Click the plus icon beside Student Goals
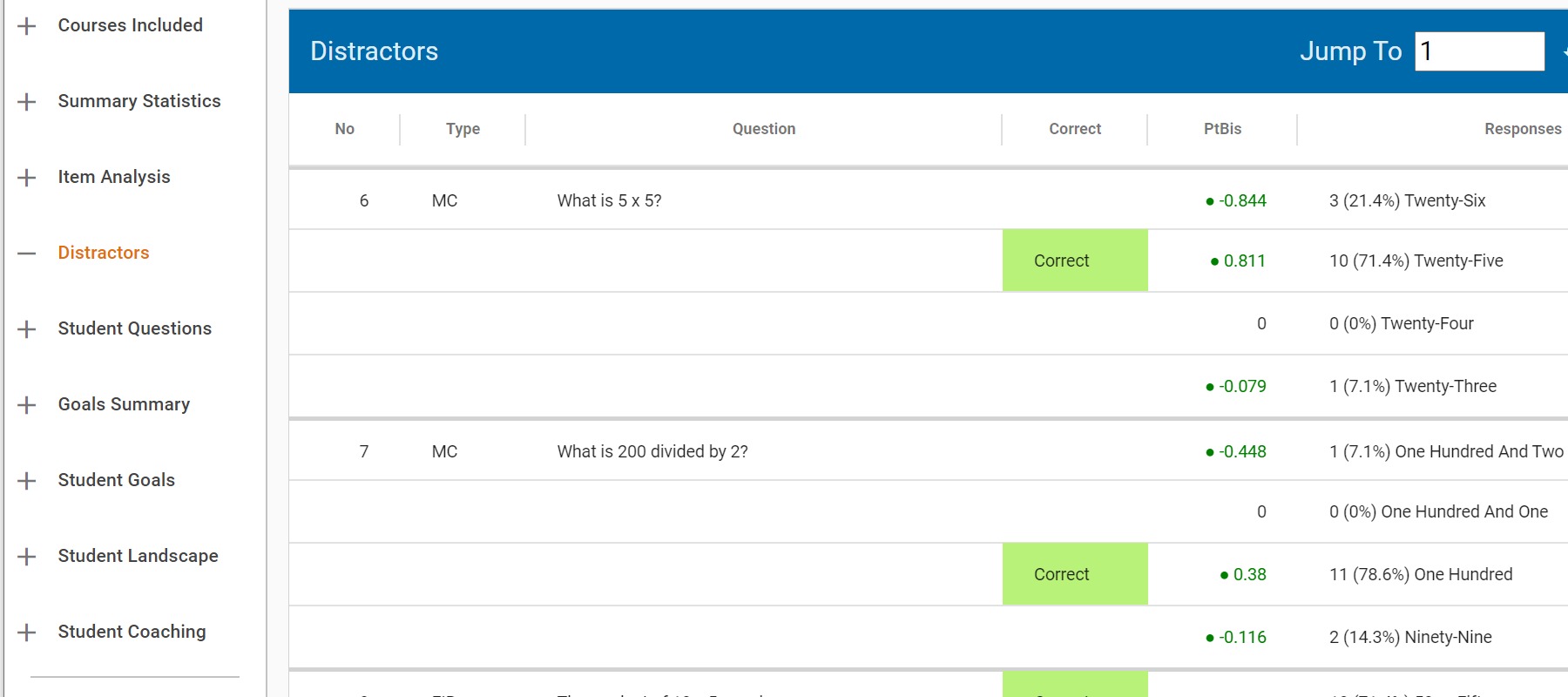Viewport: 1568px width, 697px height. coord(27,481)
